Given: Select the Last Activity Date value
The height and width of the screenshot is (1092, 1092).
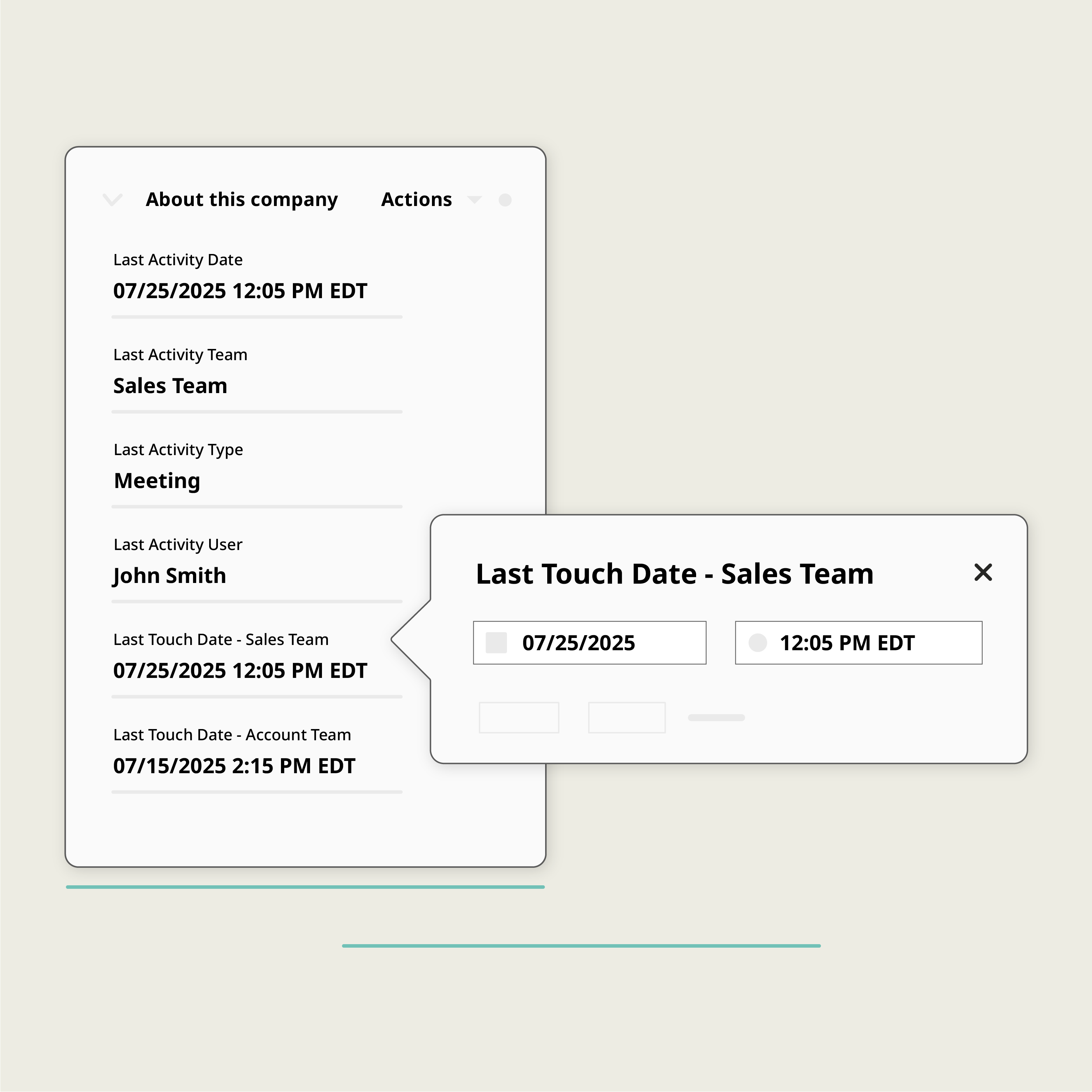Looking at the screenshot, I should (240, 291).
